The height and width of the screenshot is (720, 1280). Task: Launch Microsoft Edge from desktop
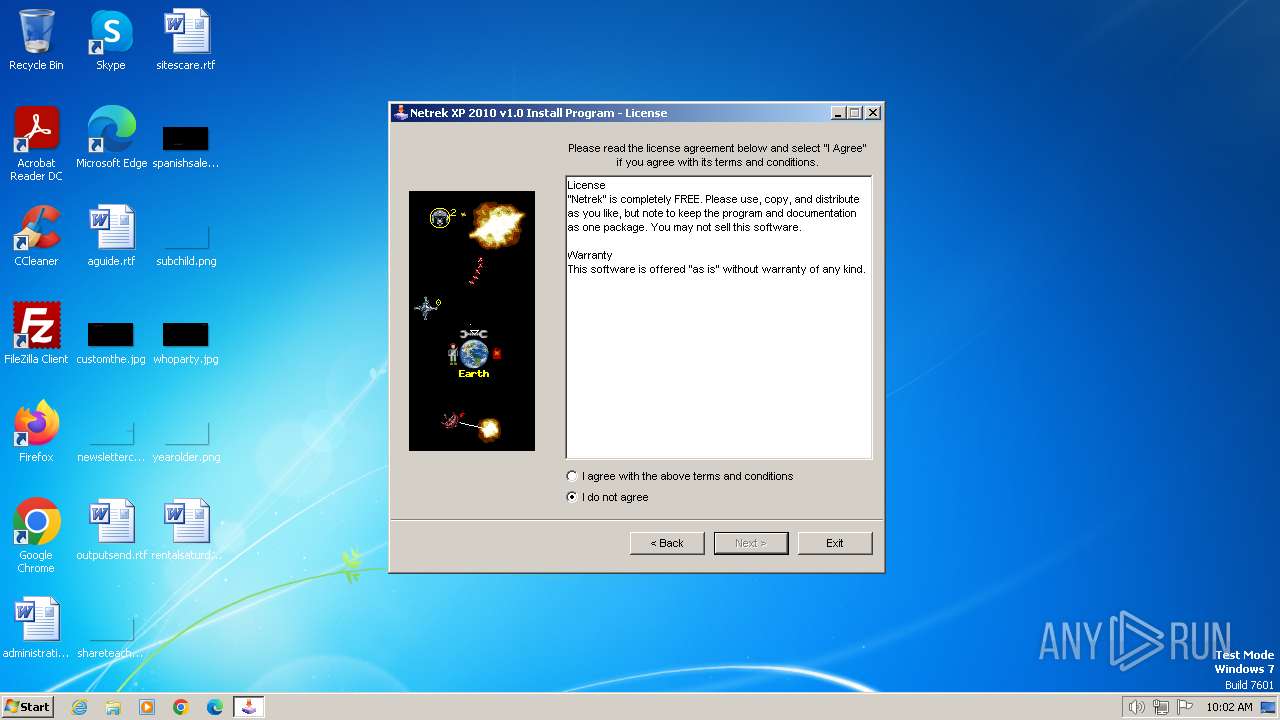tap(111, 138)
